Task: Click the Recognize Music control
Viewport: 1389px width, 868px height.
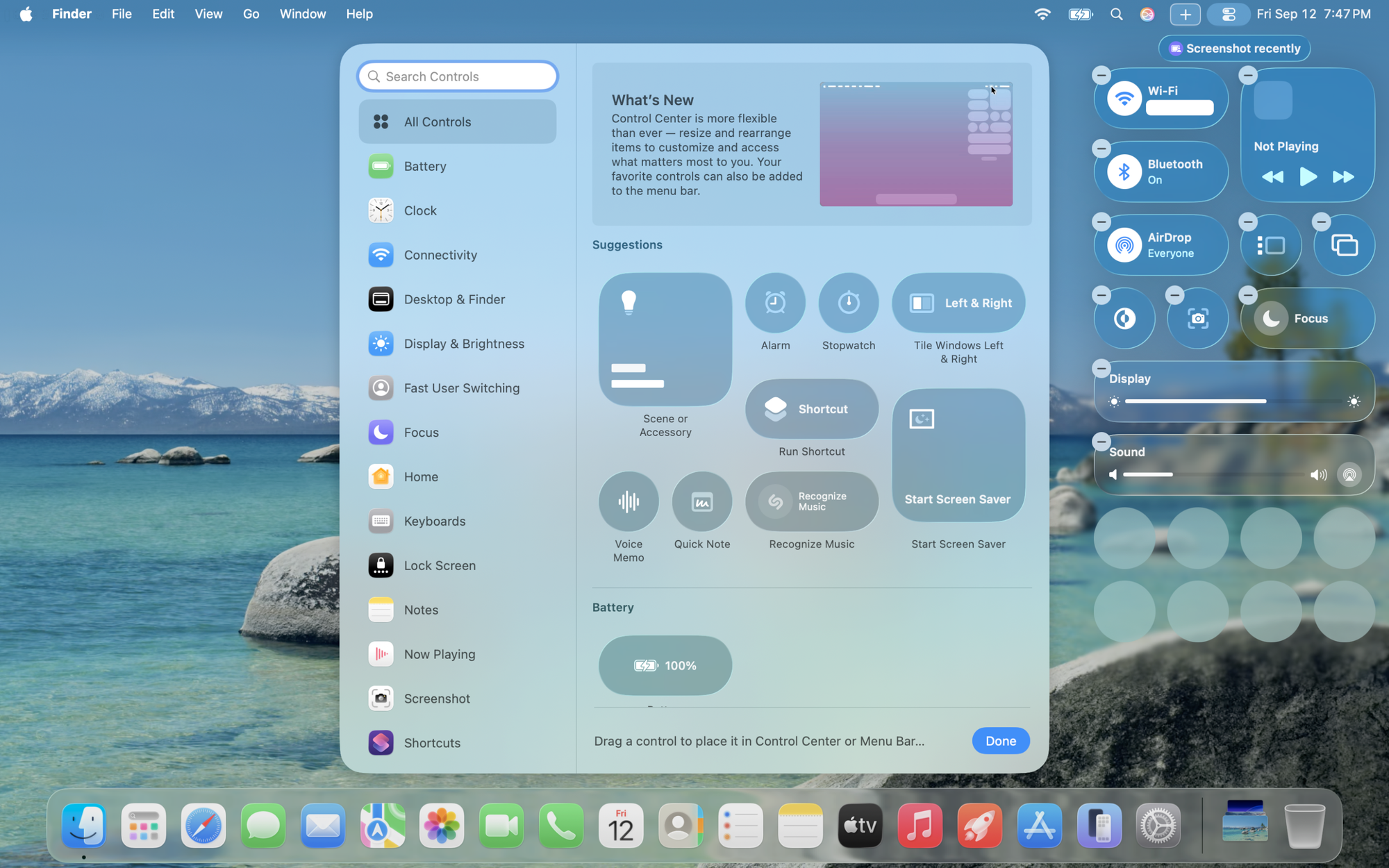Action: [811, 501]
